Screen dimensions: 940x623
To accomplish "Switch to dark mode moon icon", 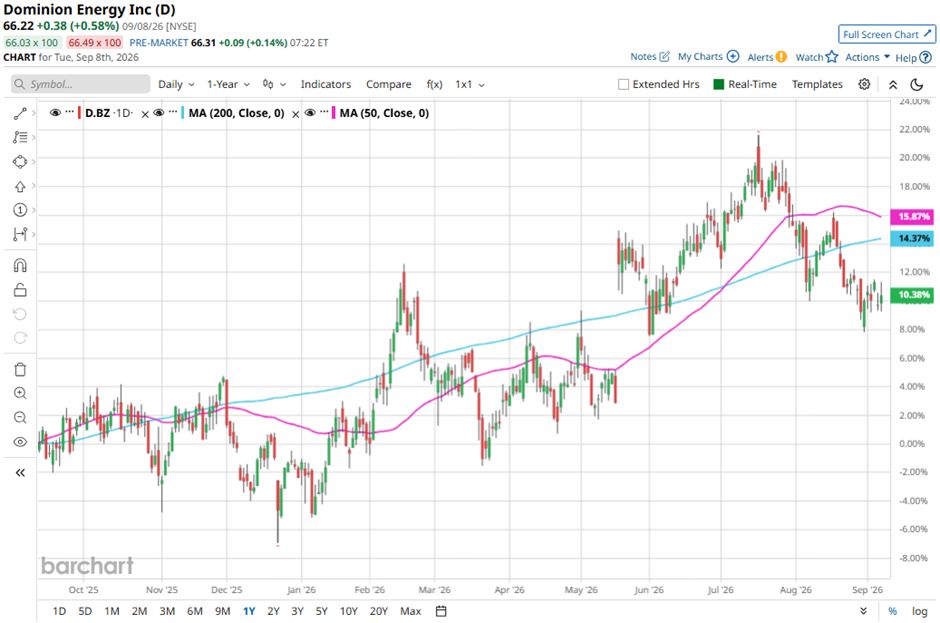I will coord(917,85).
